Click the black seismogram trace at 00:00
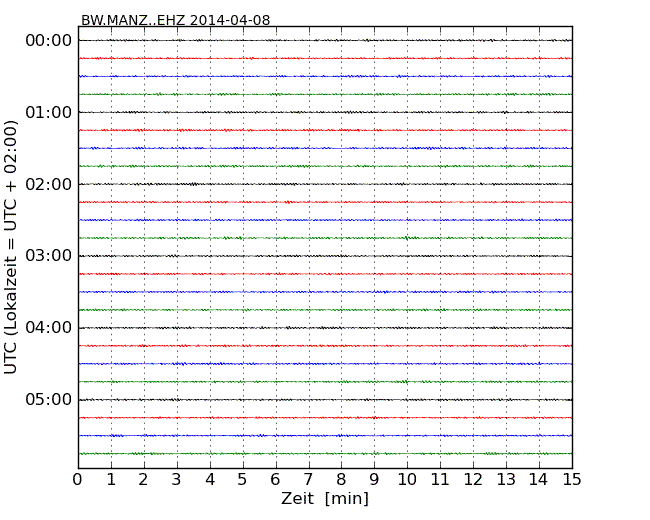The height and width of the screenshot is (520, 650). click(325, 40)
